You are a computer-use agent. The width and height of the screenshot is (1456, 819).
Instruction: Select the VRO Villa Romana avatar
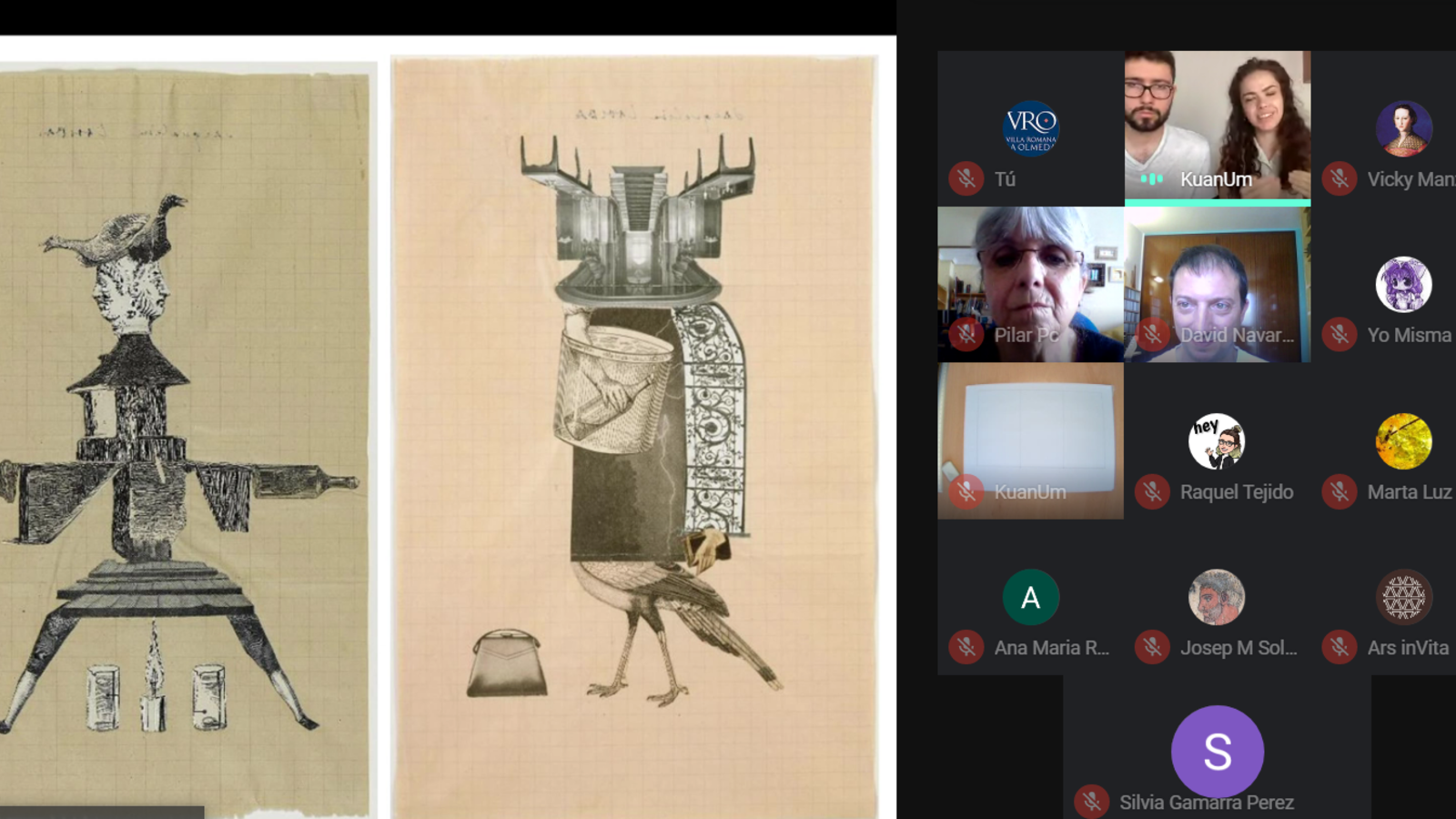(x=1030, y=128)
